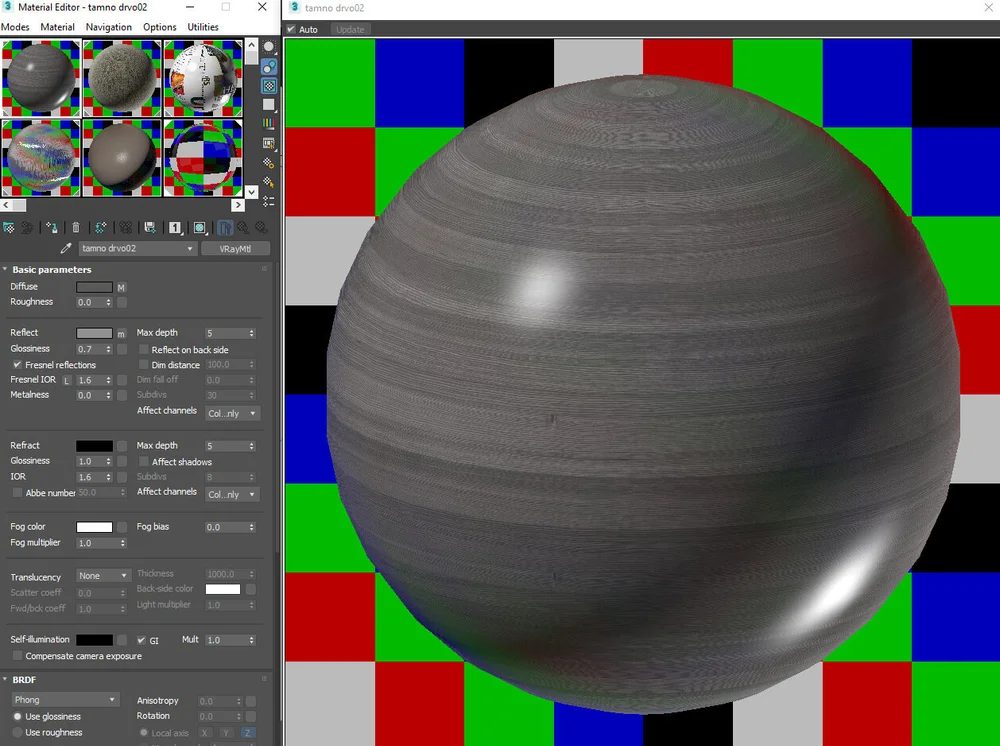
Task: Open the Material ID Channel icon
Action: point(174,227)
